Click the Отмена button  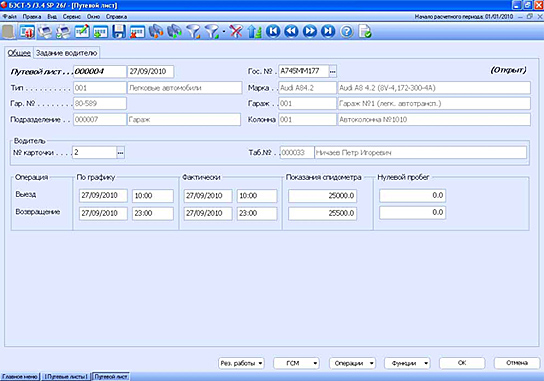(x=517, y=363)
